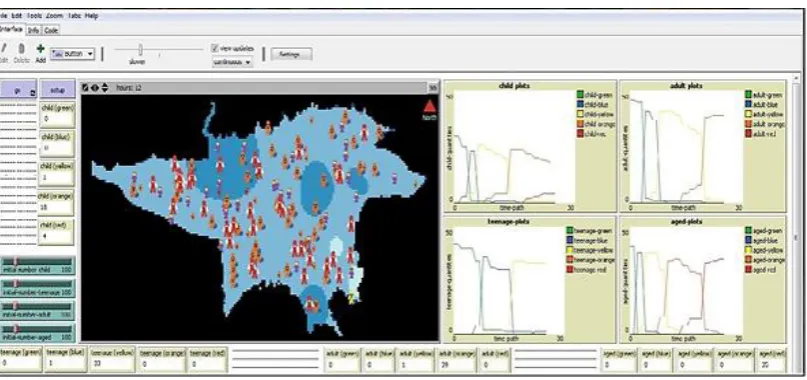Open the Tabs menu
The image size is (807, 380).
pos(74,16)
